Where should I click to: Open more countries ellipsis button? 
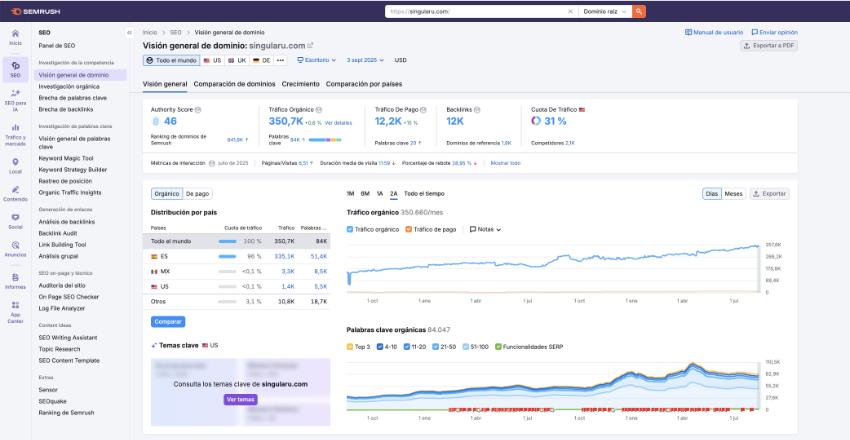pos(280,60)
